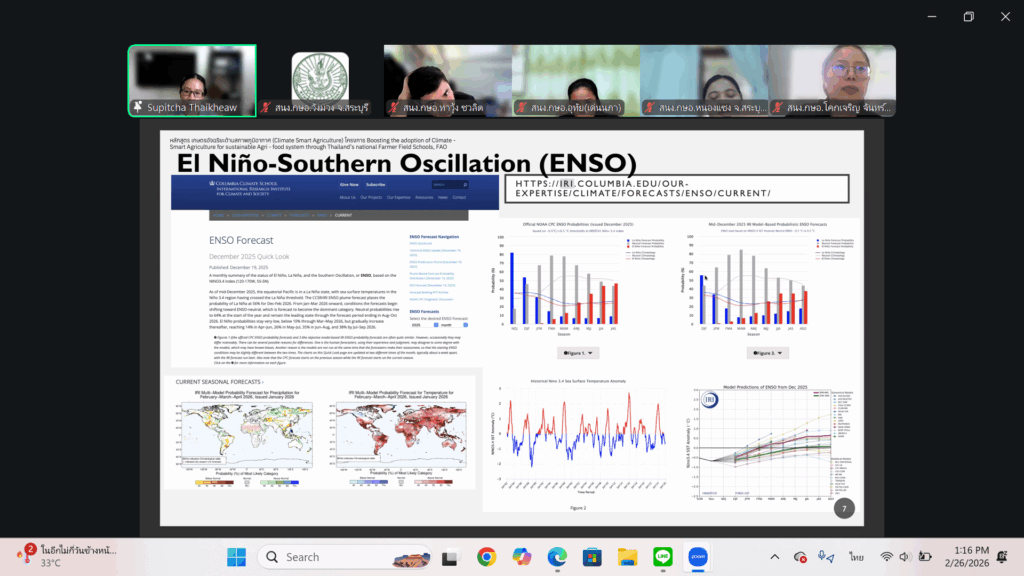1024x576 pixels.
Task: Select Supitcha Thaikheaw's video tile
Action: 192,80
